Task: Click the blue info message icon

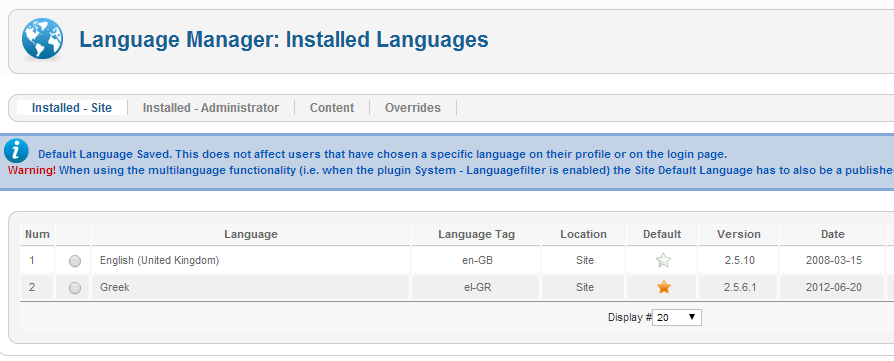Action: (x=16, y=151)
